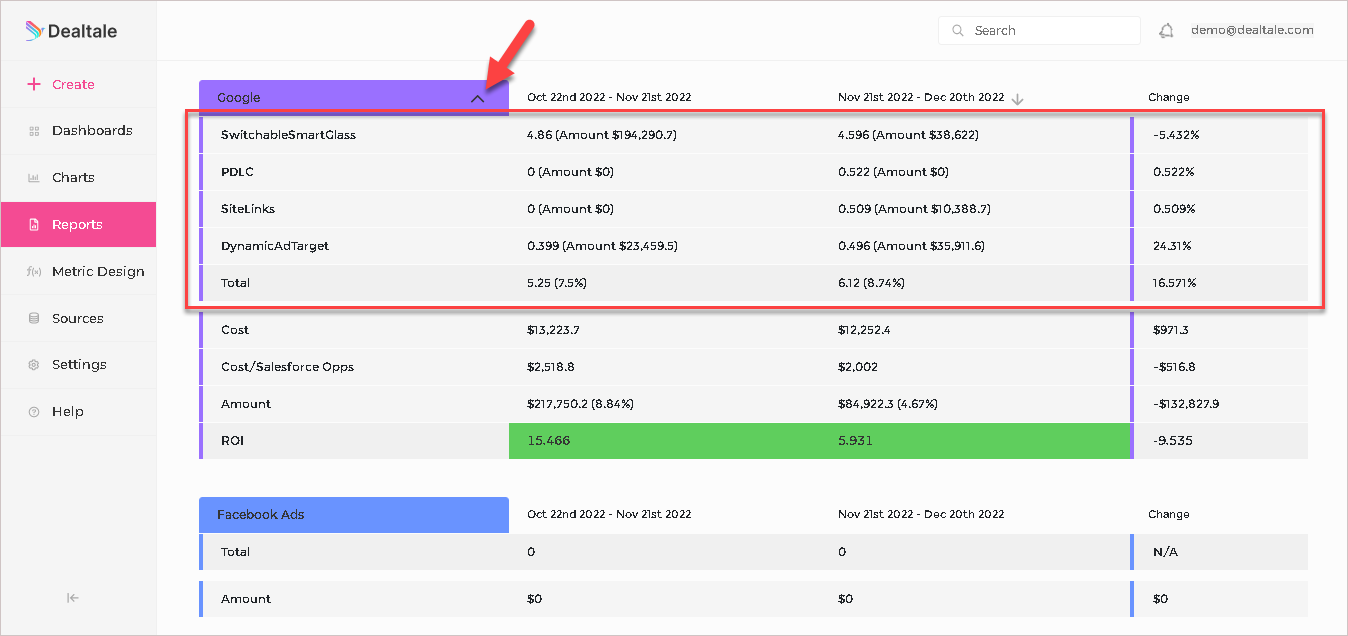Select the SwitchableSmartGlass row label
Screen dimensions: 1348x636
click(x=288, y=135)
